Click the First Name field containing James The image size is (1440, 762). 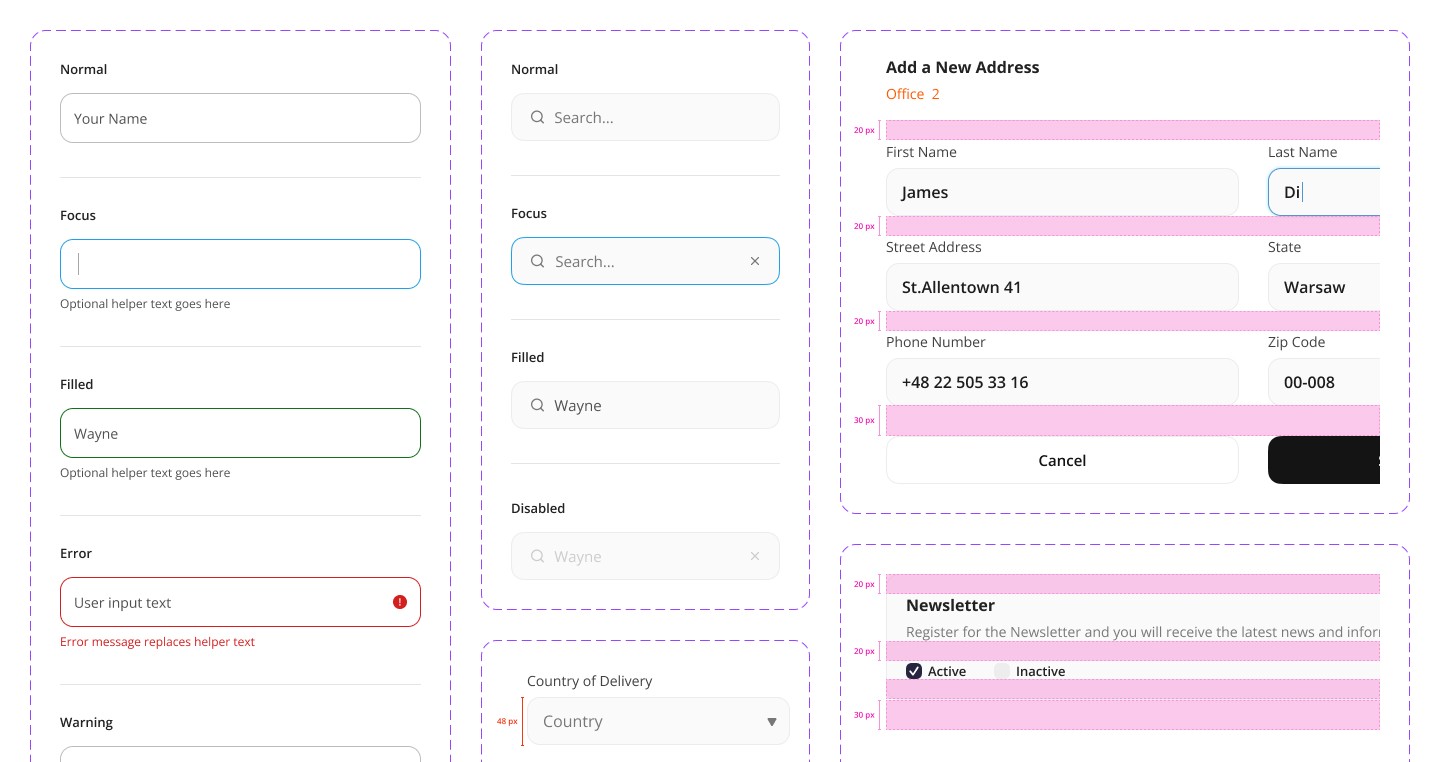1062,192
